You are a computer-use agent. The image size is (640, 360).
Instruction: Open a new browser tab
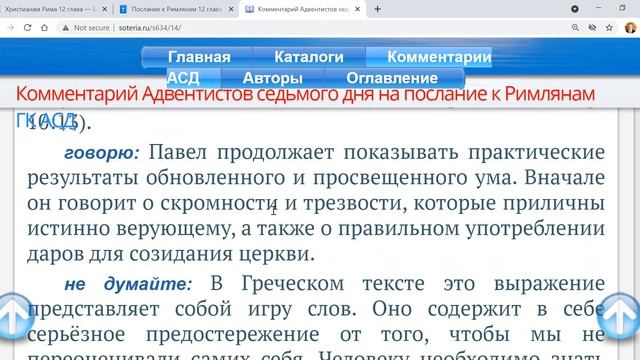click(x=377, y=9)
